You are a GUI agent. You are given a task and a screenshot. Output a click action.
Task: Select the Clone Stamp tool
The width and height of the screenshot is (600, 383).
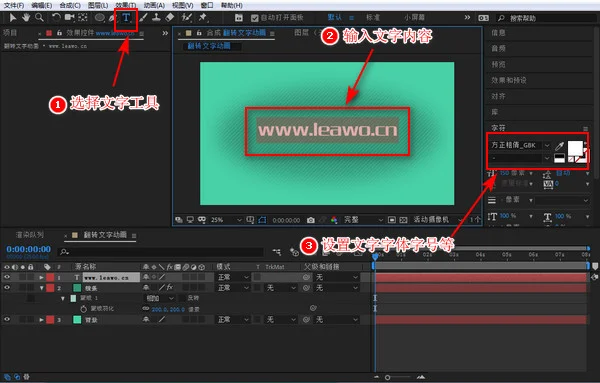pyautogui.click(x=156, y=17)
